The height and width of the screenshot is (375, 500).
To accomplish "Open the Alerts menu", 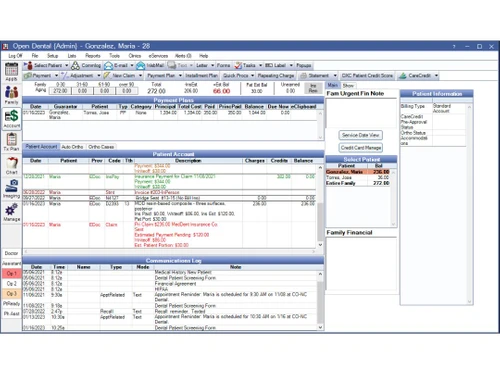I will (183, 56).
